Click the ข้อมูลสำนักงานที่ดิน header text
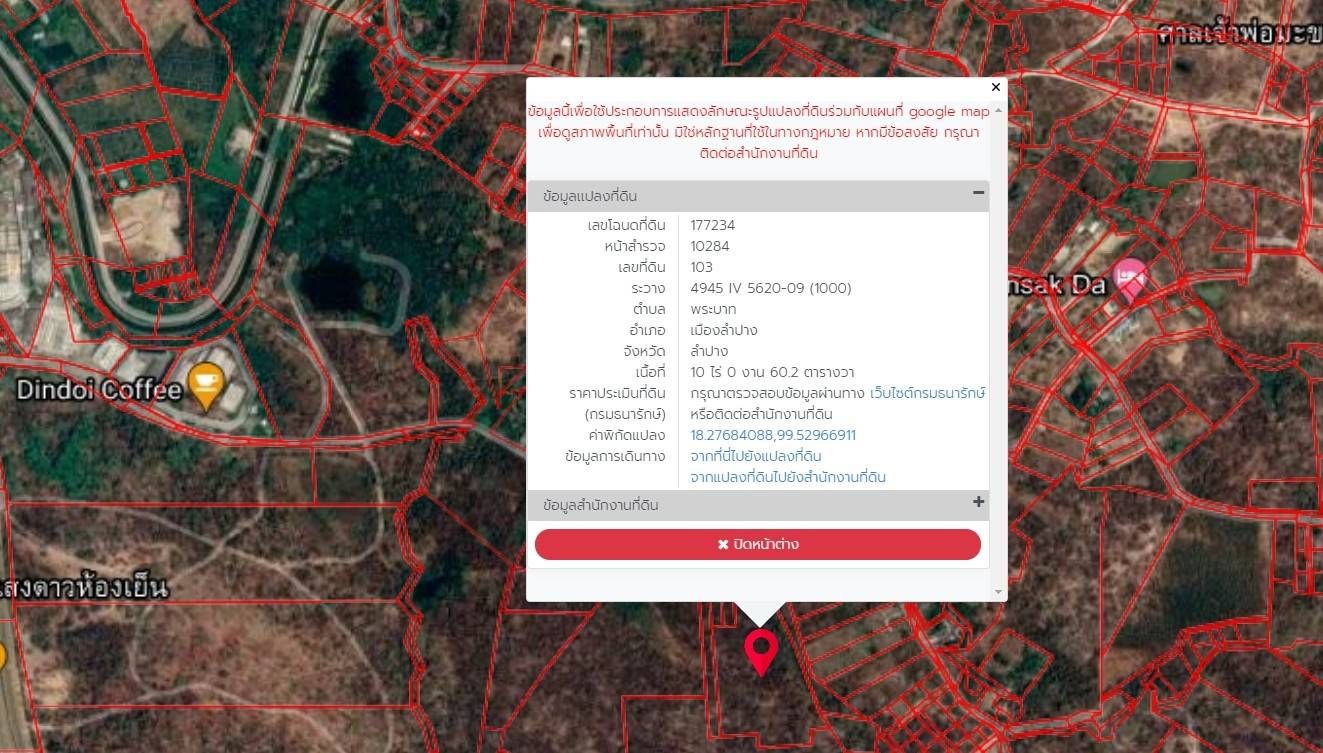1323x753 pixels. (x=601, y=505)
